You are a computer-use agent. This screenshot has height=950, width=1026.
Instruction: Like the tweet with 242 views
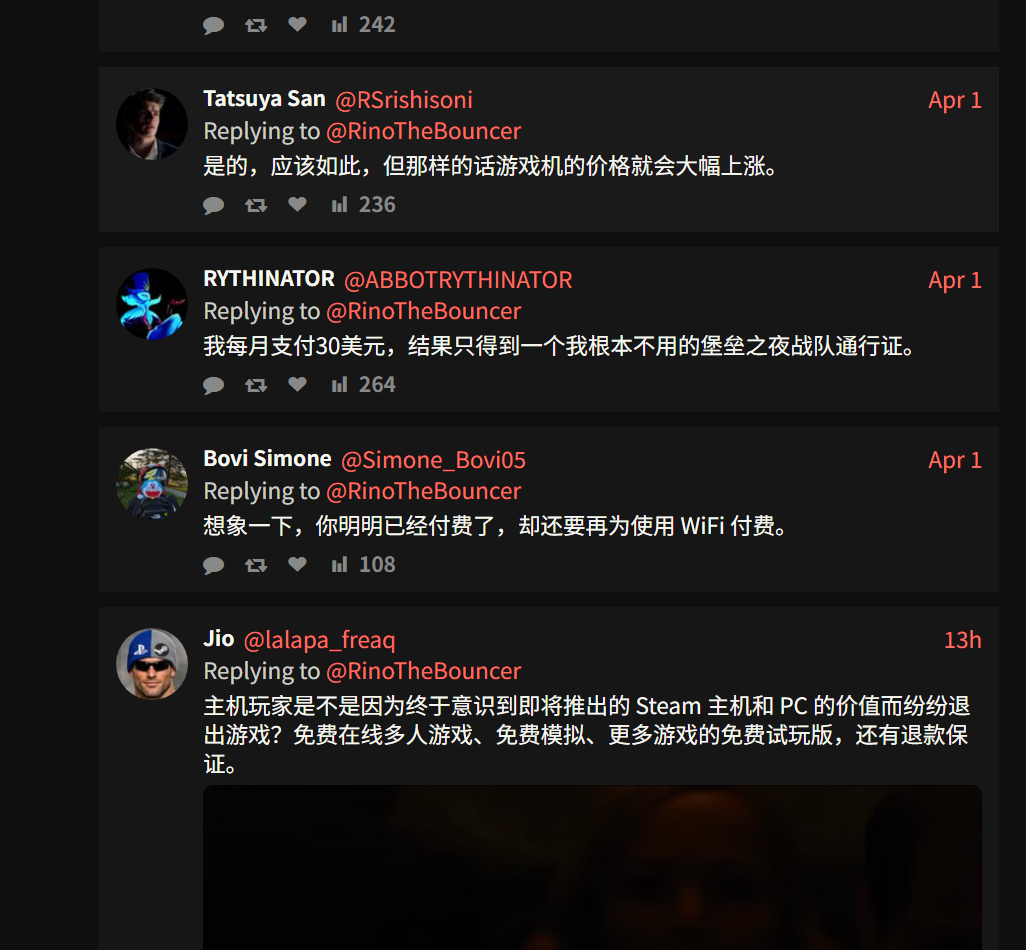[x=297, y=25]
